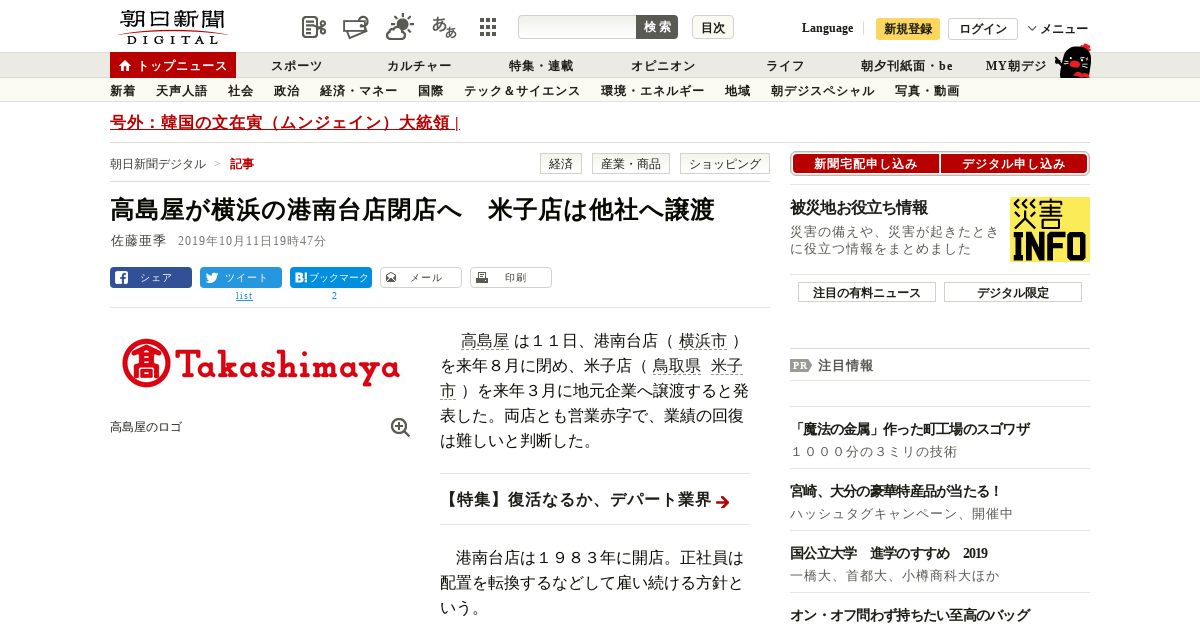Expand the メニュー dropdown
The width and height of the screenshot is (1200, 630).
pyautogui.click(x=1058, y=29)
